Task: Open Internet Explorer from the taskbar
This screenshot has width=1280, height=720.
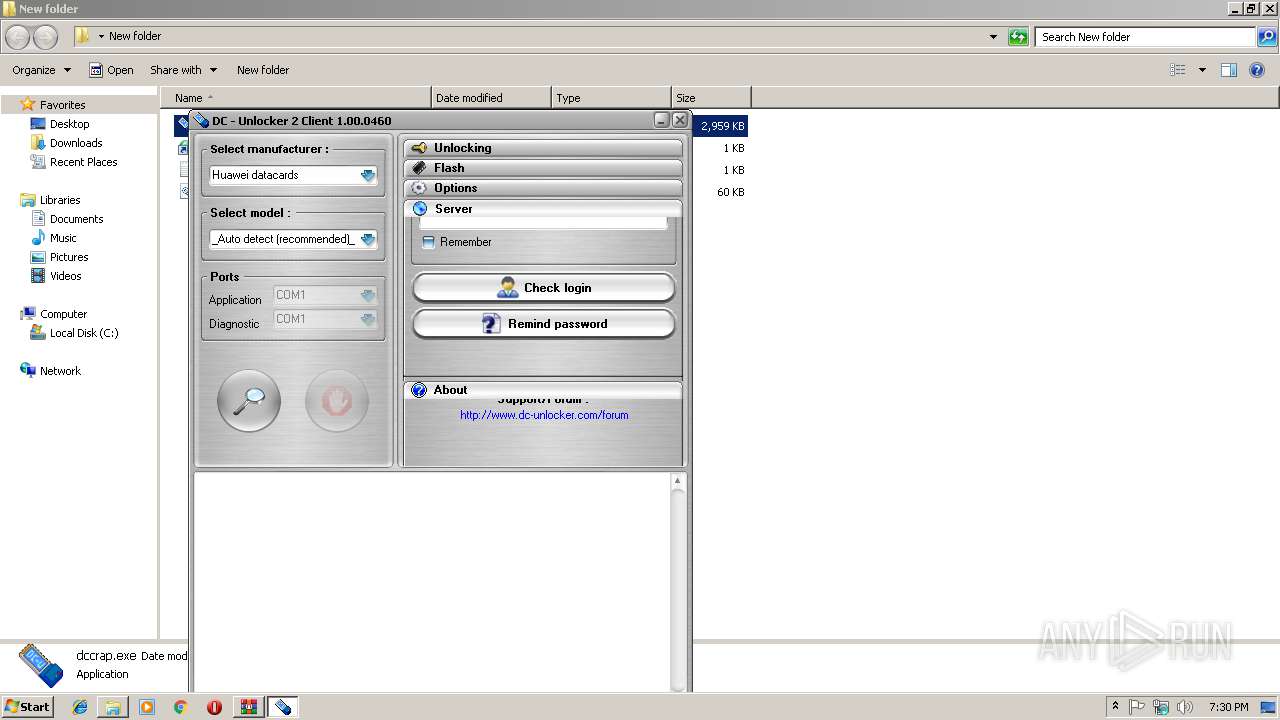Action: (x=80, y=707)
